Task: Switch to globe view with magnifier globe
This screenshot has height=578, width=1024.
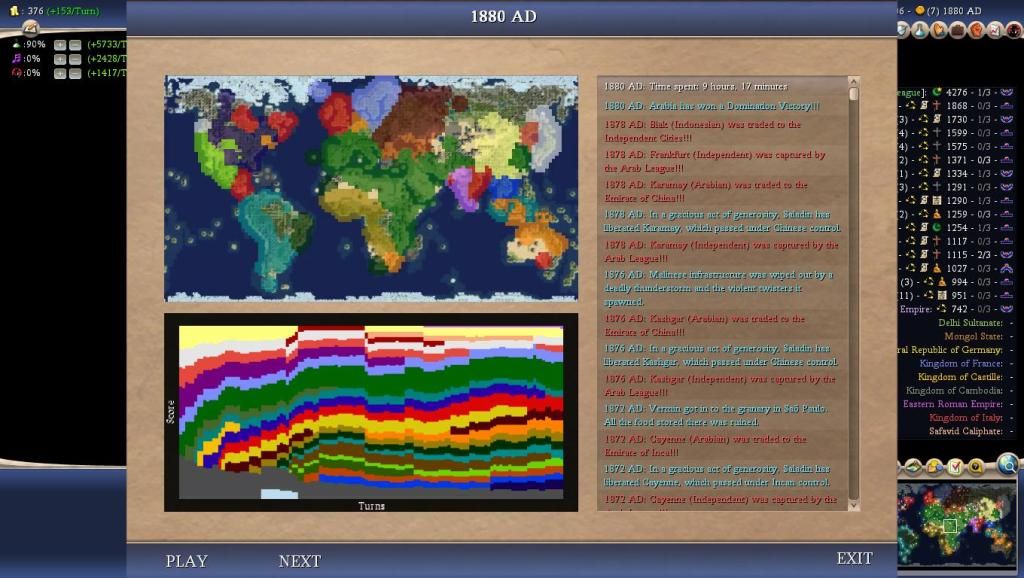Action: (x=1008, y=464)
